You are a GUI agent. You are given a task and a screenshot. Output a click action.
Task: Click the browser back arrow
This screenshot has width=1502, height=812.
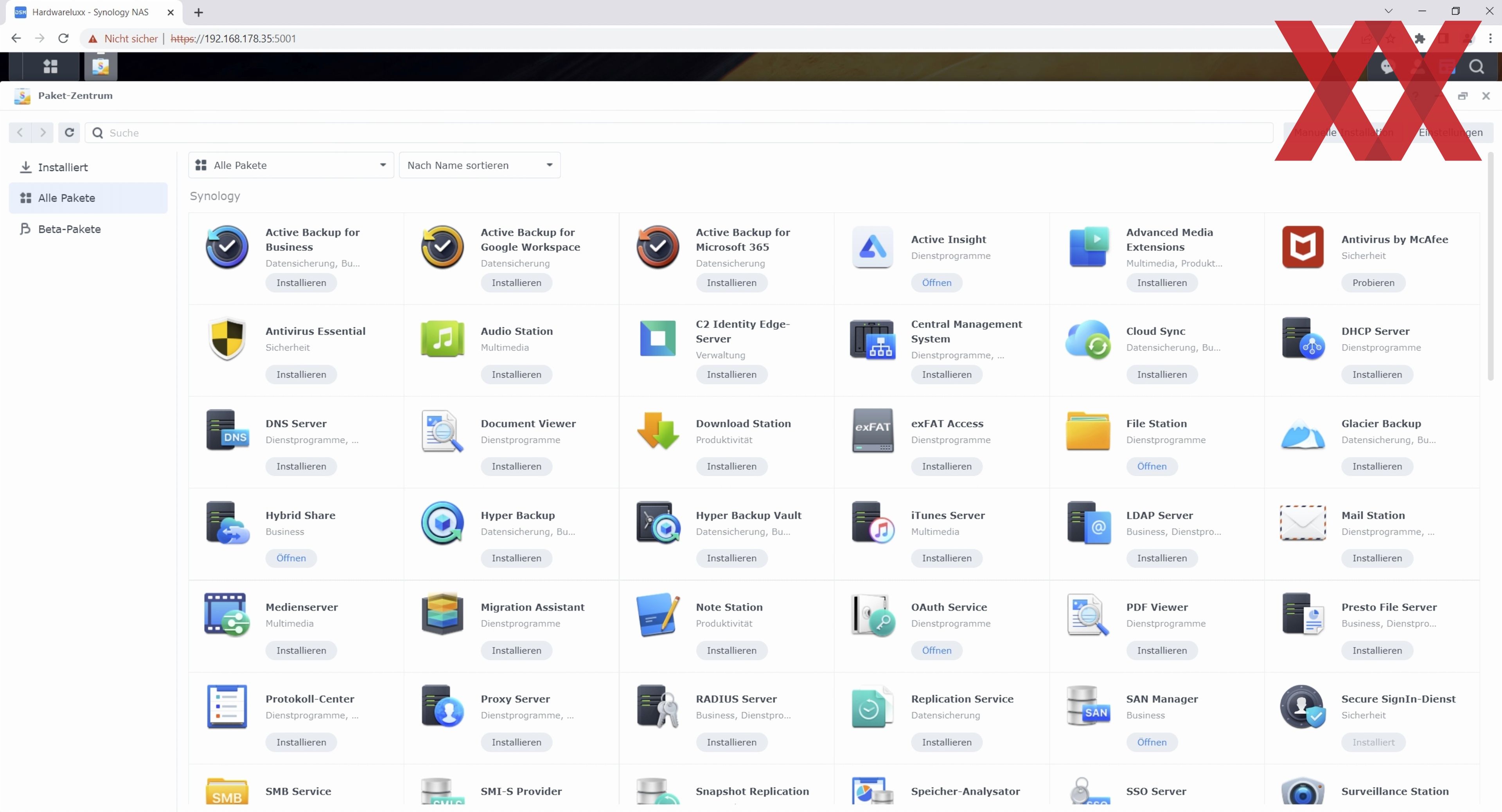pos(16,38)
